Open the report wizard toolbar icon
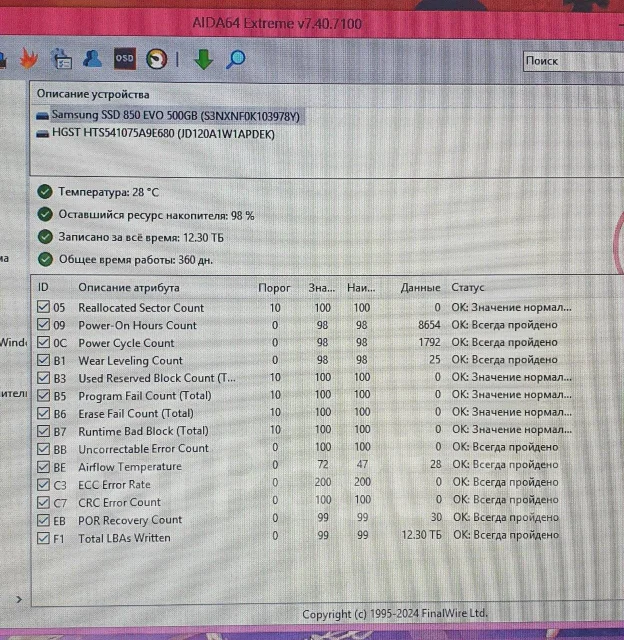Viewport: 624px width, 640px height. (x=62, y=59)
